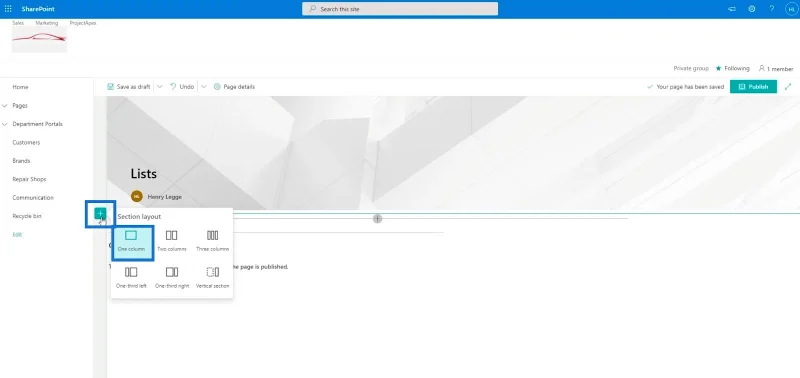Expand the Department Portals chevron
The height and width of the screenshot is (378, 800).
click(5, 124)
